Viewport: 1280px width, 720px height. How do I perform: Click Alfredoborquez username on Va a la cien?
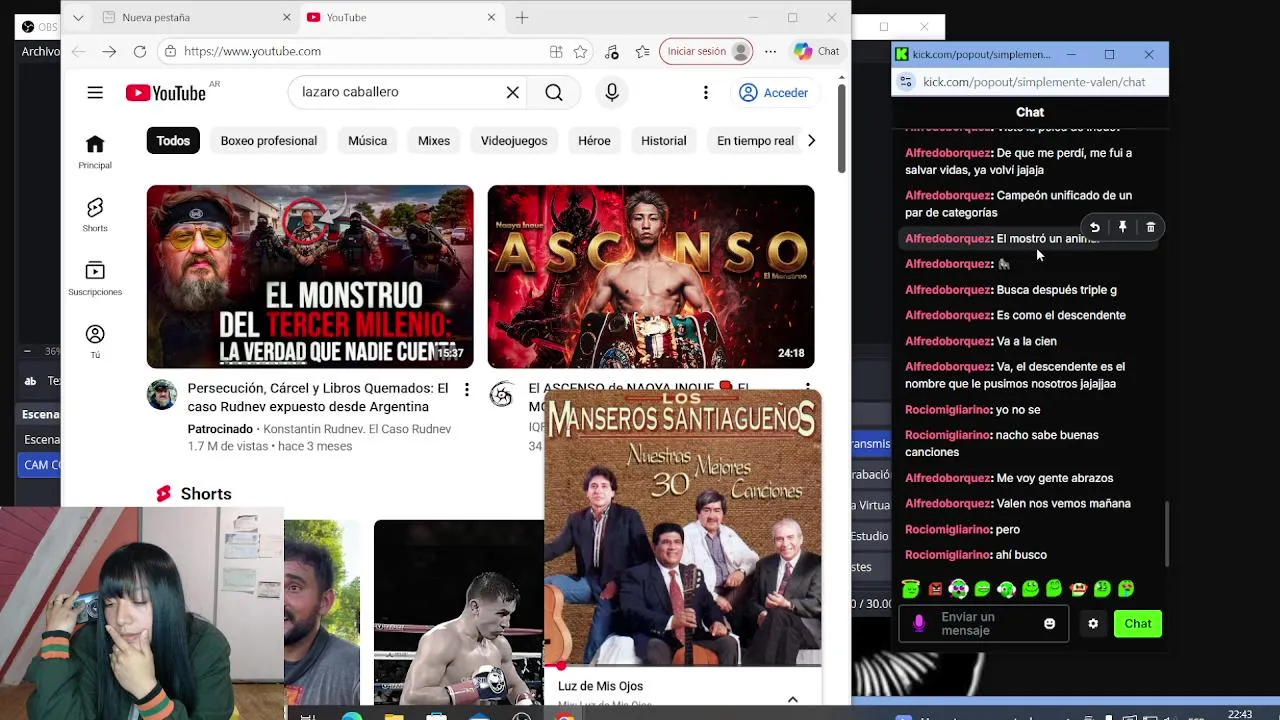(x=947, y=341)
